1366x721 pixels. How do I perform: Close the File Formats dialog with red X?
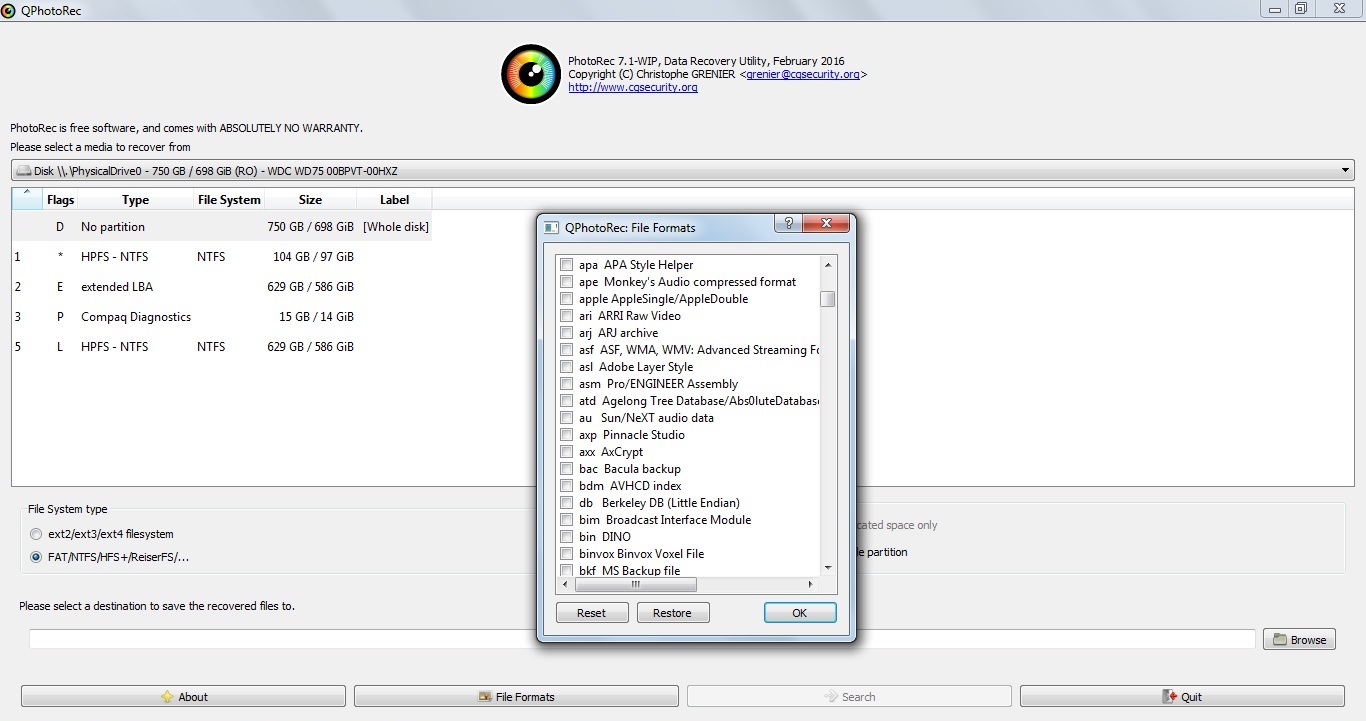[825, 223]
